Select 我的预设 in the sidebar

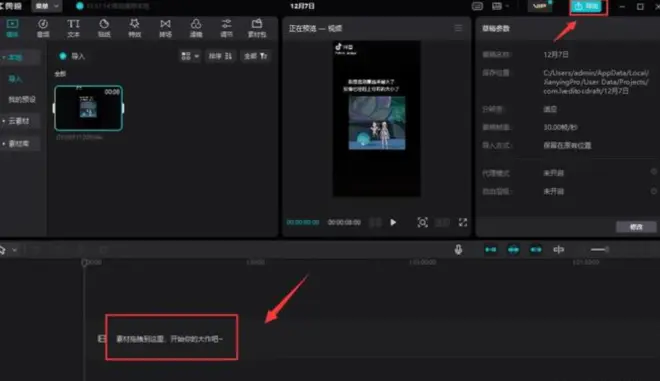tap(22, 99)
